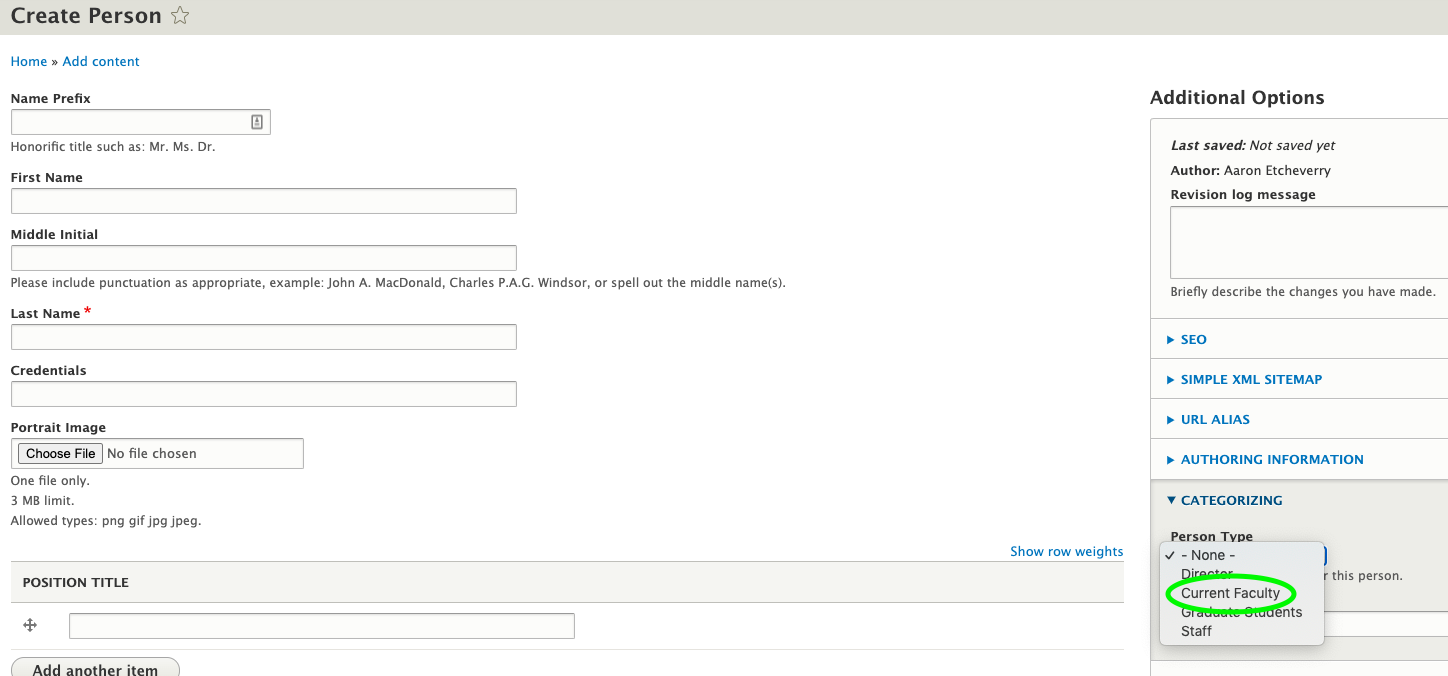Image resolution: width=1448 pixels, height=676 pixels.
Task: Choose Staff as the Person Type
Action: click(x=1196, y=630)
